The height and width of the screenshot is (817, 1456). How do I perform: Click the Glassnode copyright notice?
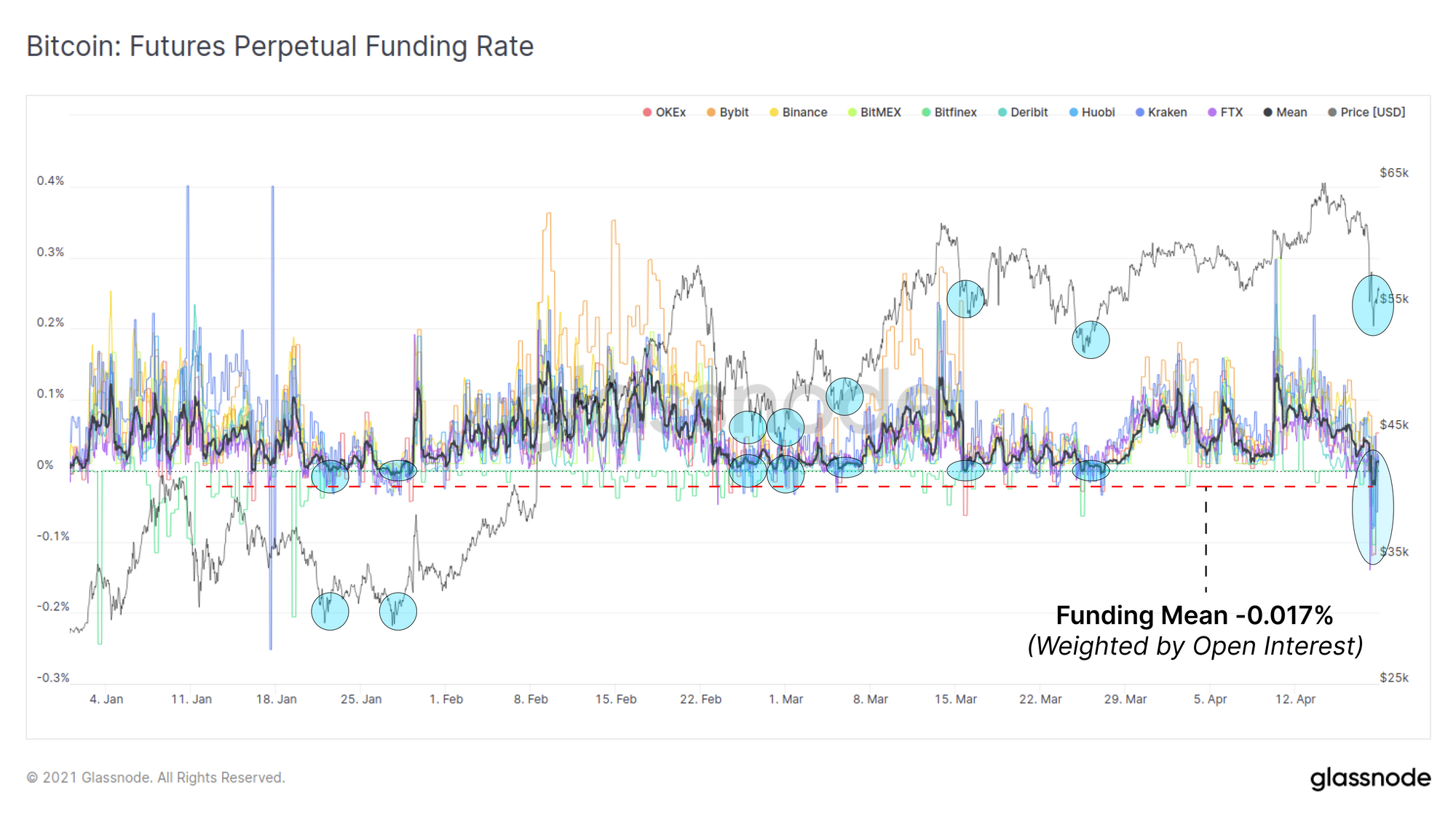tap(156, 778)
